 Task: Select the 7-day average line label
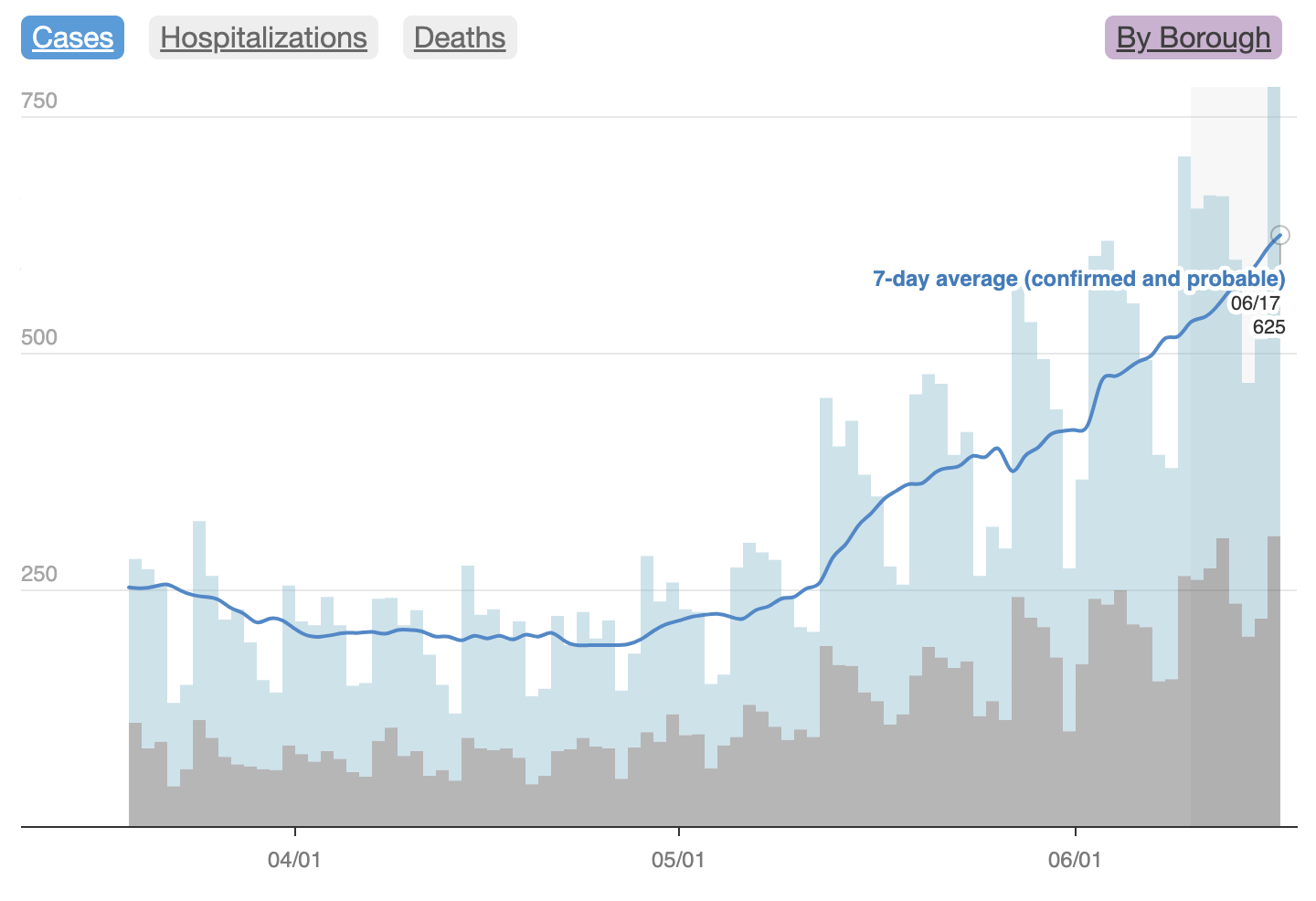(1078, 279)
